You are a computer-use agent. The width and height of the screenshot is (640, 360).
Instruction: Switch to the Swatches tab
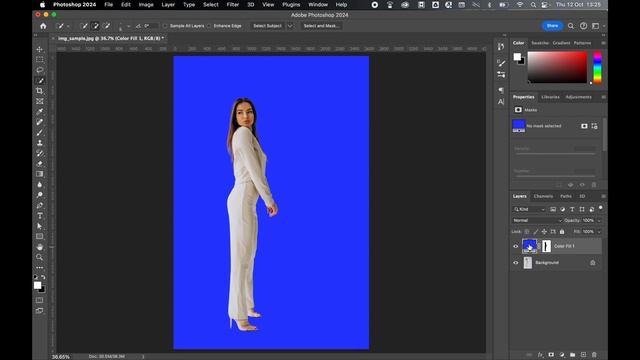(540, 43)
